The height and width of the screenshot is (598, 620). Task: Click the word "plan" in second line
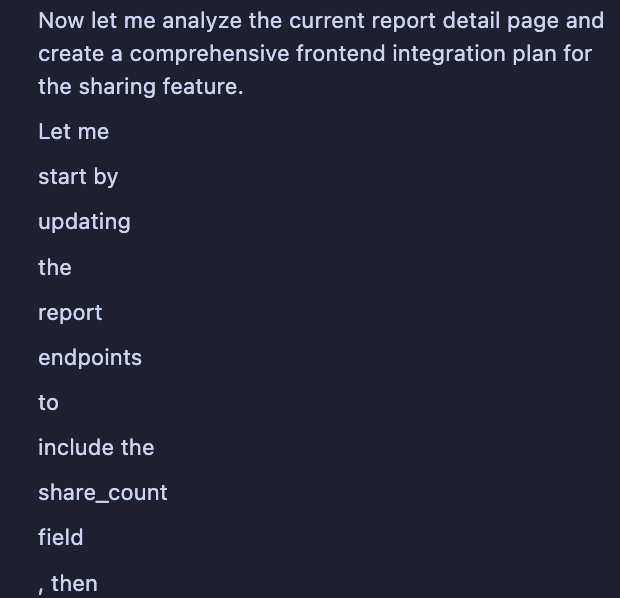(535, 54)
